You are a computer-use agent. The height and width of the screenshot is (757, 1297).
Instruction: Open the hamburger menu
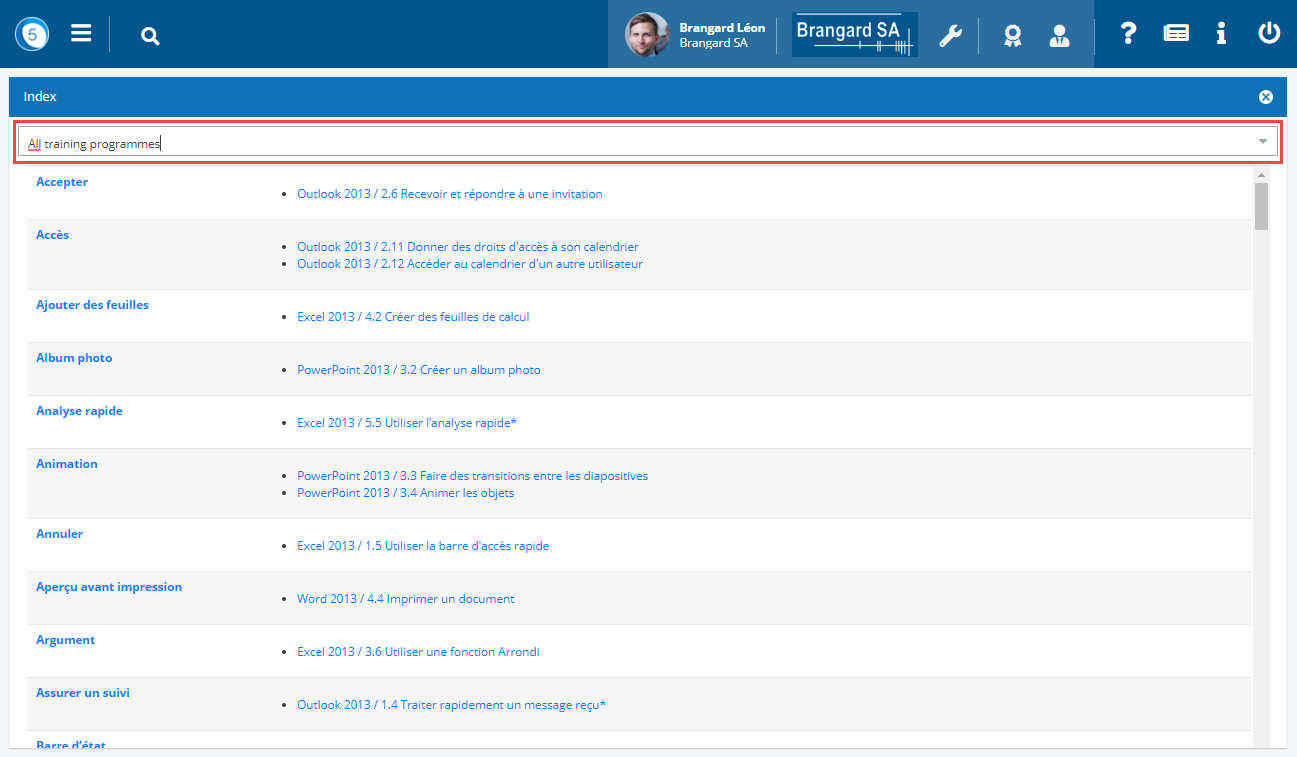coord(81,34)
